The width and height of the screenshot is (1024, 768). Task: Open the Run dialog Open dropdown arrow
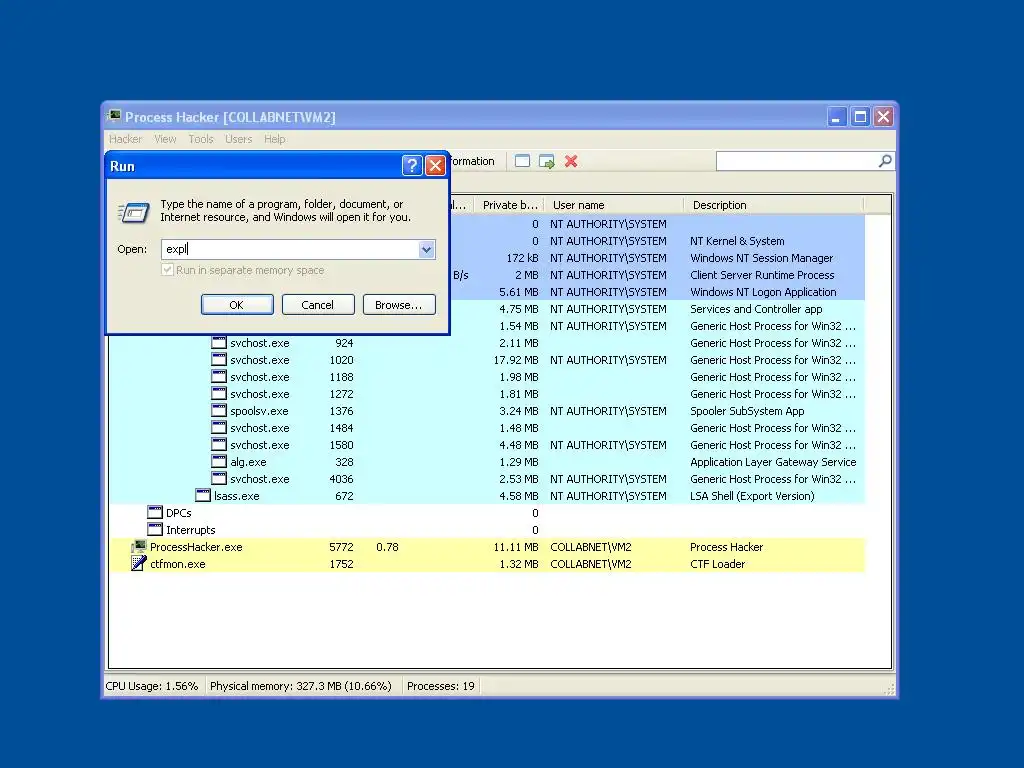(426, 249)
